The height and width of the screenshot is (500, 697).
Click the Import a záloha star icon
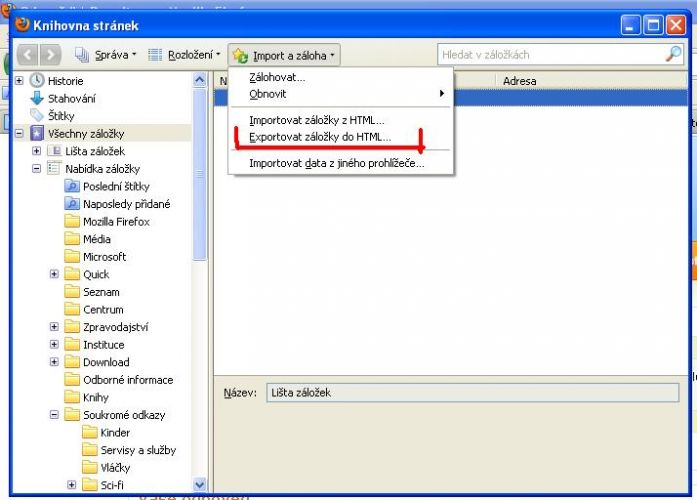[240, 56]
